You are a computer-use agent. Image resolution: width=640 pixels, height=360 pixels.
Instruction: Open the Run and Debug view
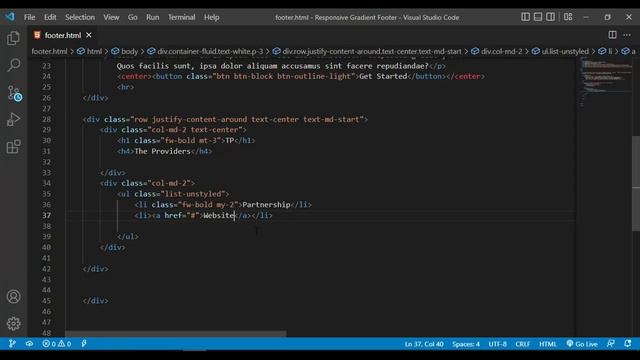[13, 119]
